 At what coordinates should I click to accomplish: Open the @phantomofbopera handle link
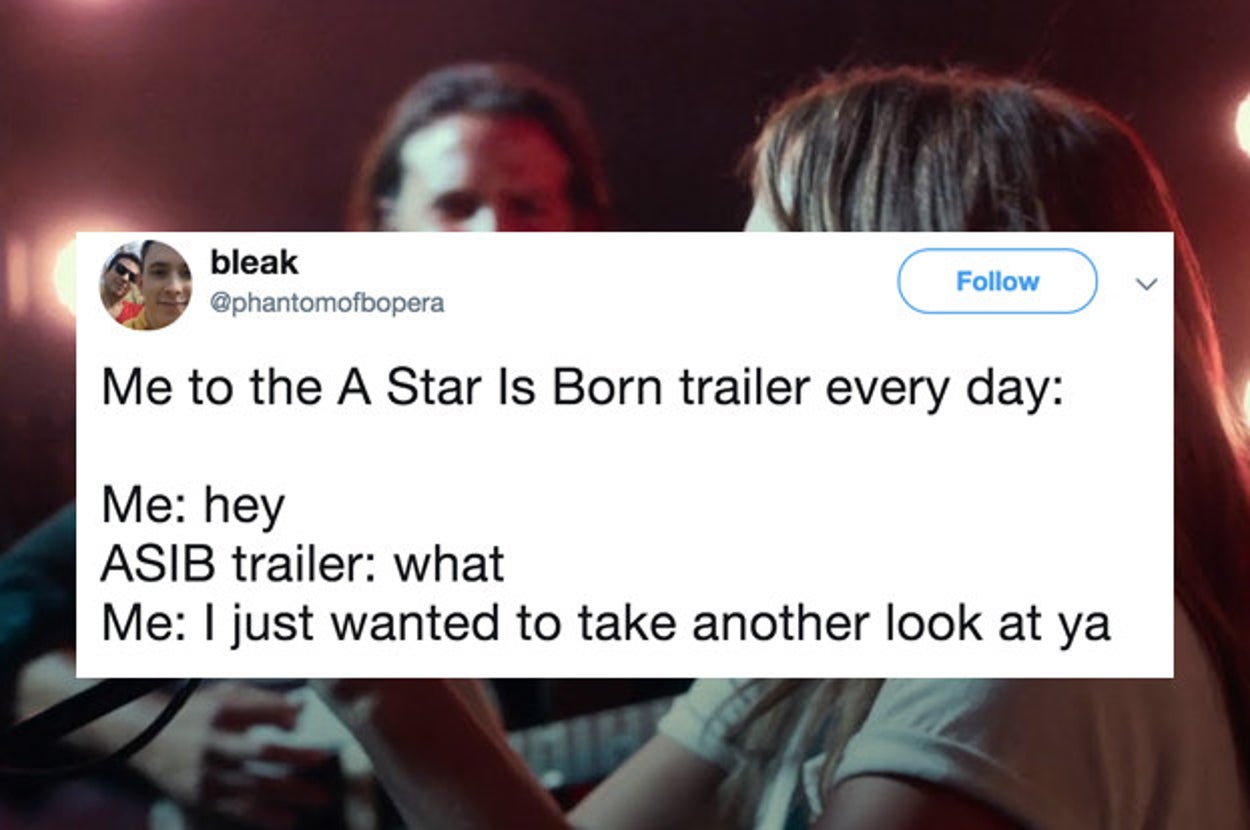(327, 303)
